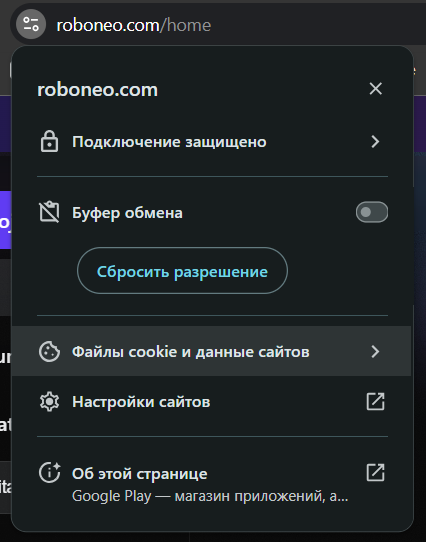426x542 pixels.
Task: Close the roboneo.com site info popup
Action: 376,89
